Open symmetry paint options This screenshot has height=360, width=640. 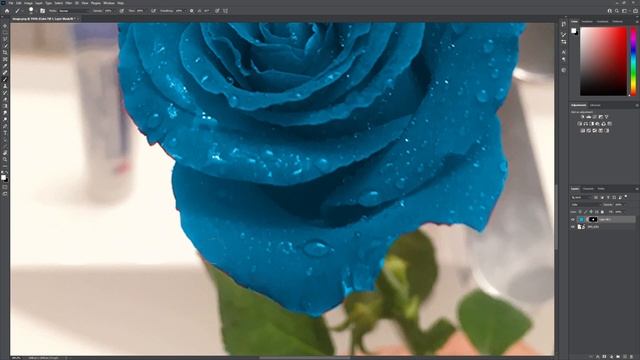[x=226, y=11]
